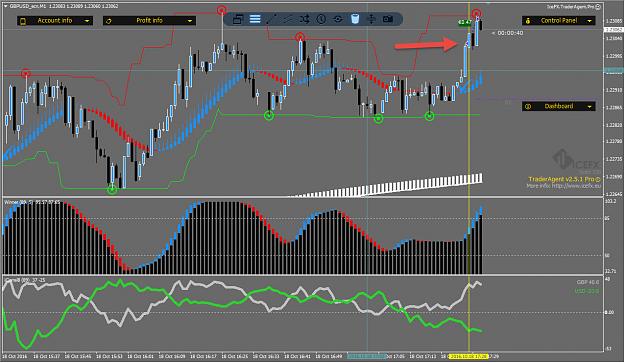
Task: Open the Account info panel label
Action: click(55, 20)
